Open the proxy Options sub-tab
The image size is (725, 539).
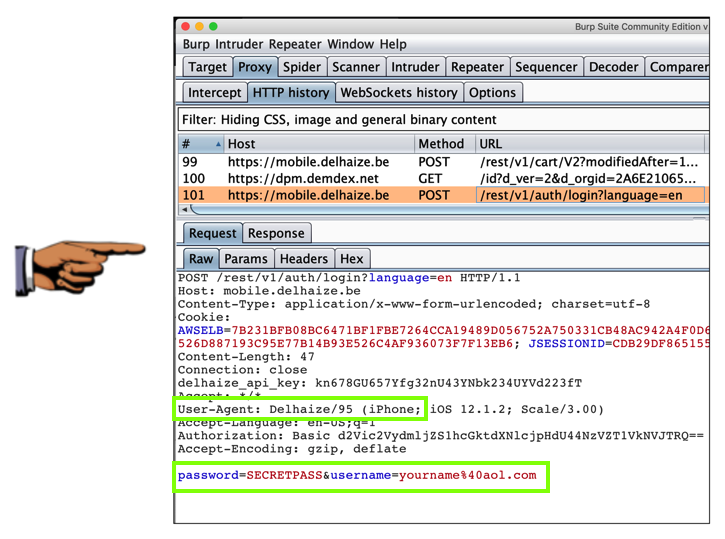point(492,92)
